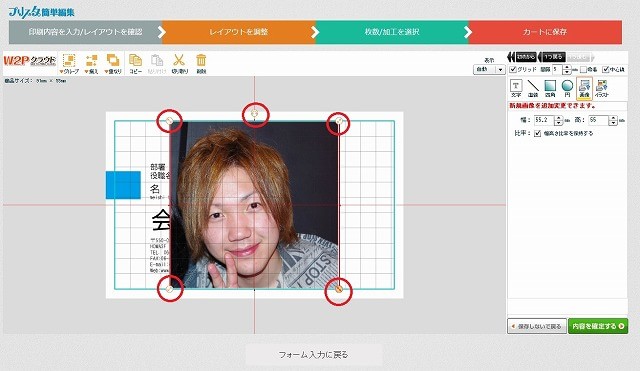Click the grid spacing input field
The height and width of the screenshot is (371, 640).
point(558,70)
